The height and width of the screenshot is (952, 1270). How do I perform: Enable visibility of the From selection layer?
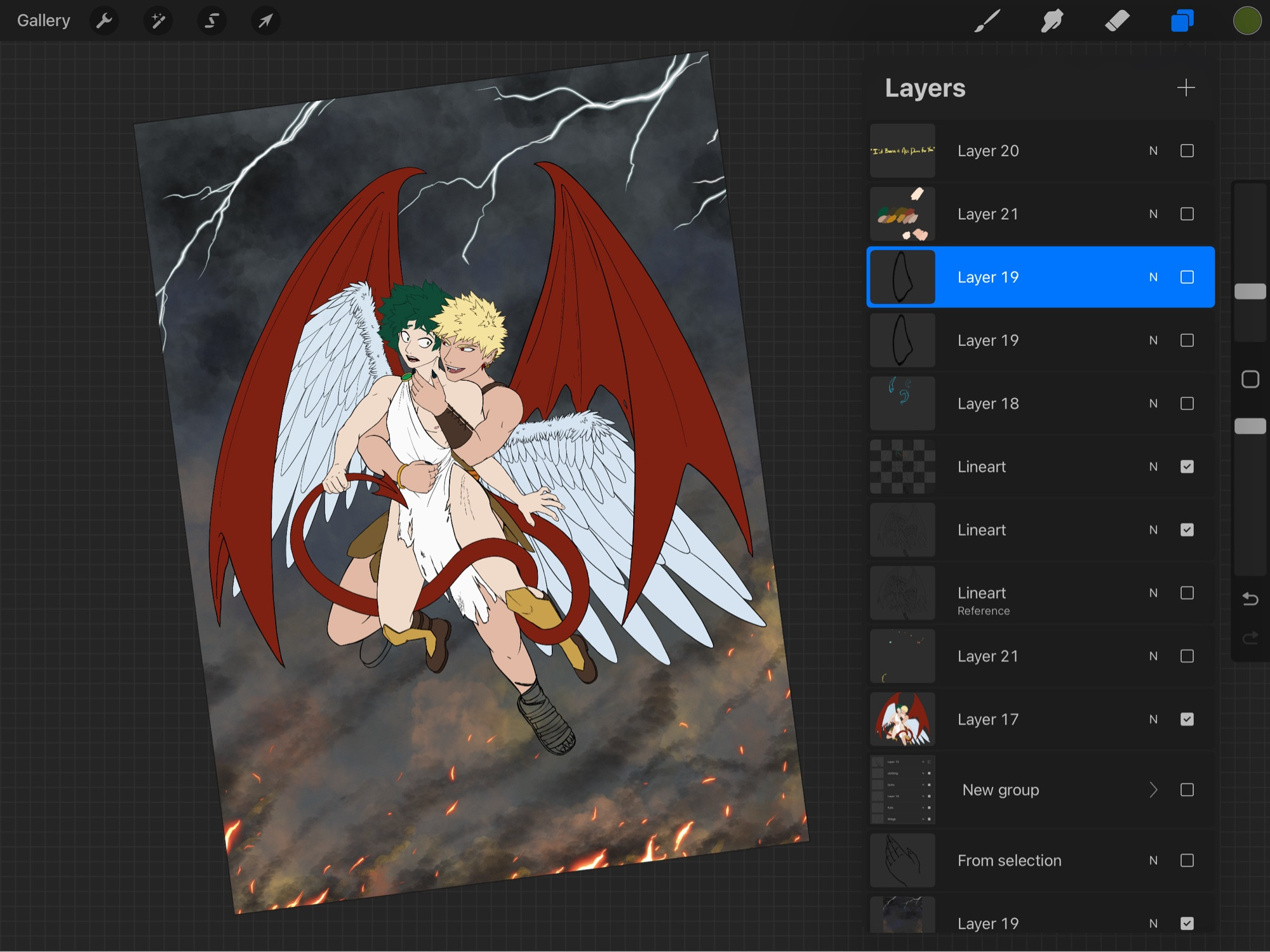pos(1187,861)
